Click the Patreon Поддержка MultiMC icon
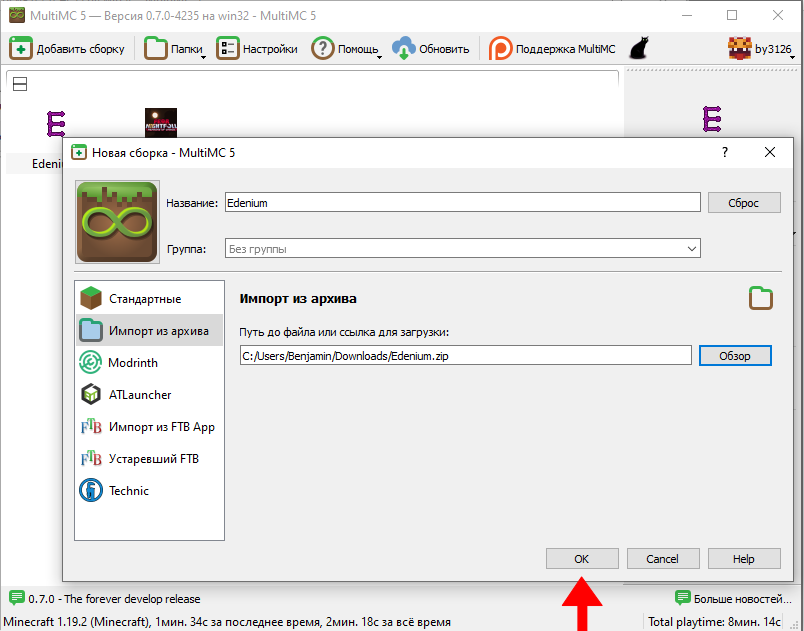 point(500,49)
